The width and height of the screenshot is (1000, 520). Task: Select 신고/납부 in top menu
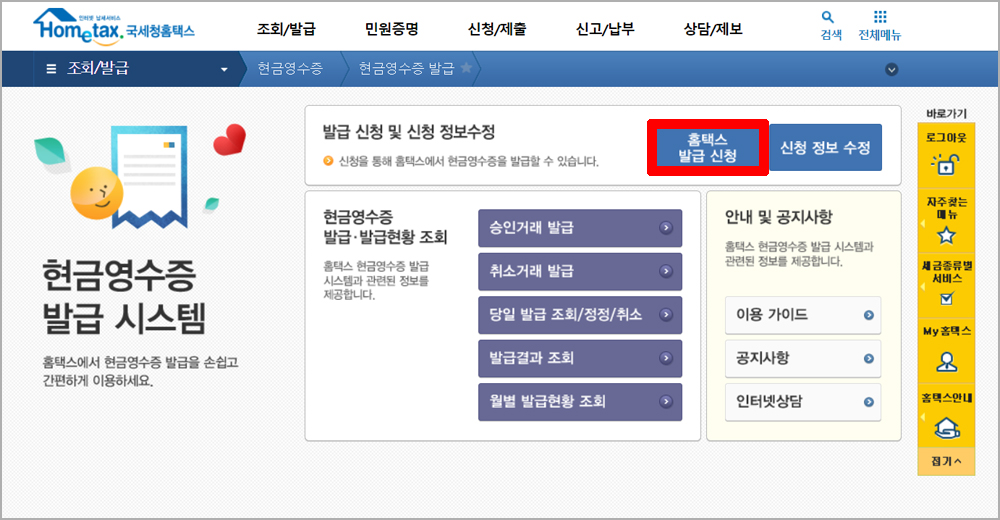coord(605,29)
